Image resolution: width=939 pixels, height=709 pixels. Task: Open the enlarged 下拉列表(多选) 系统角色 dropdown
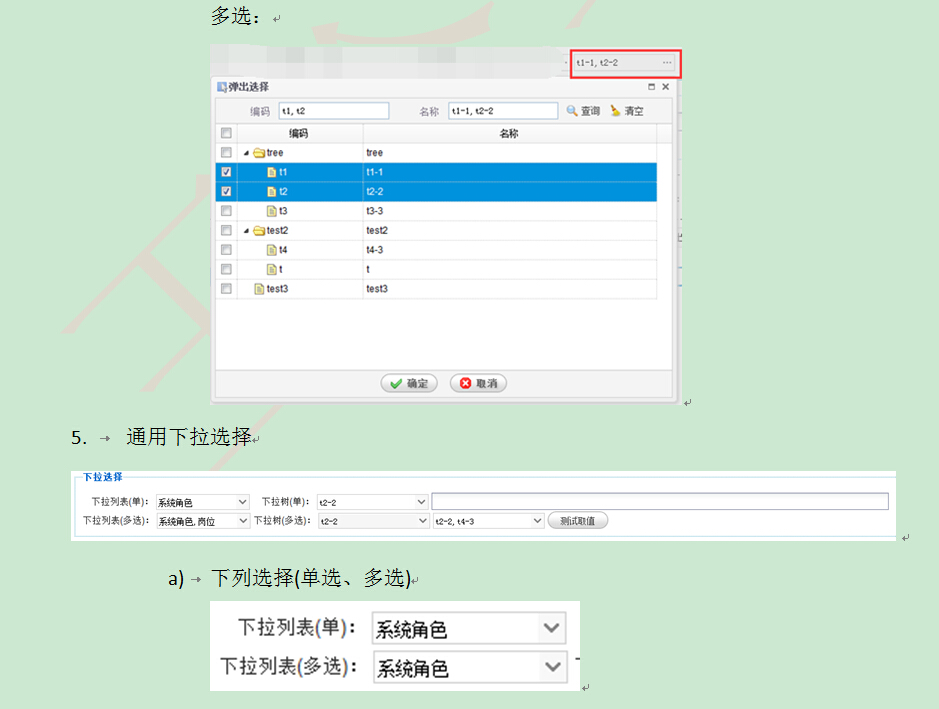pyautogui.click(x=552, y=666)
